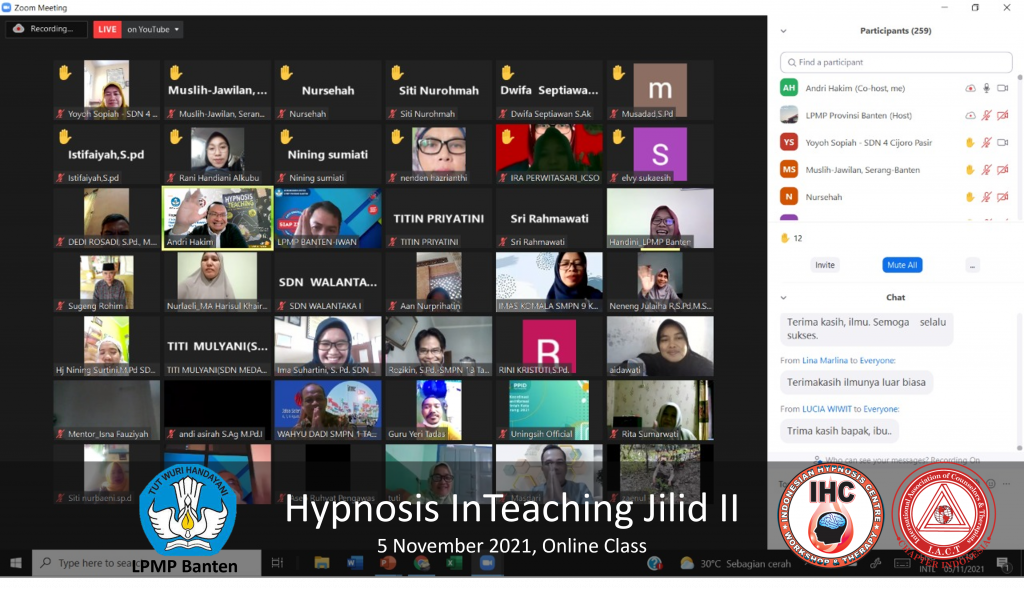Click the YS avatar for Yoyoh Sopiah

(789, 142)
